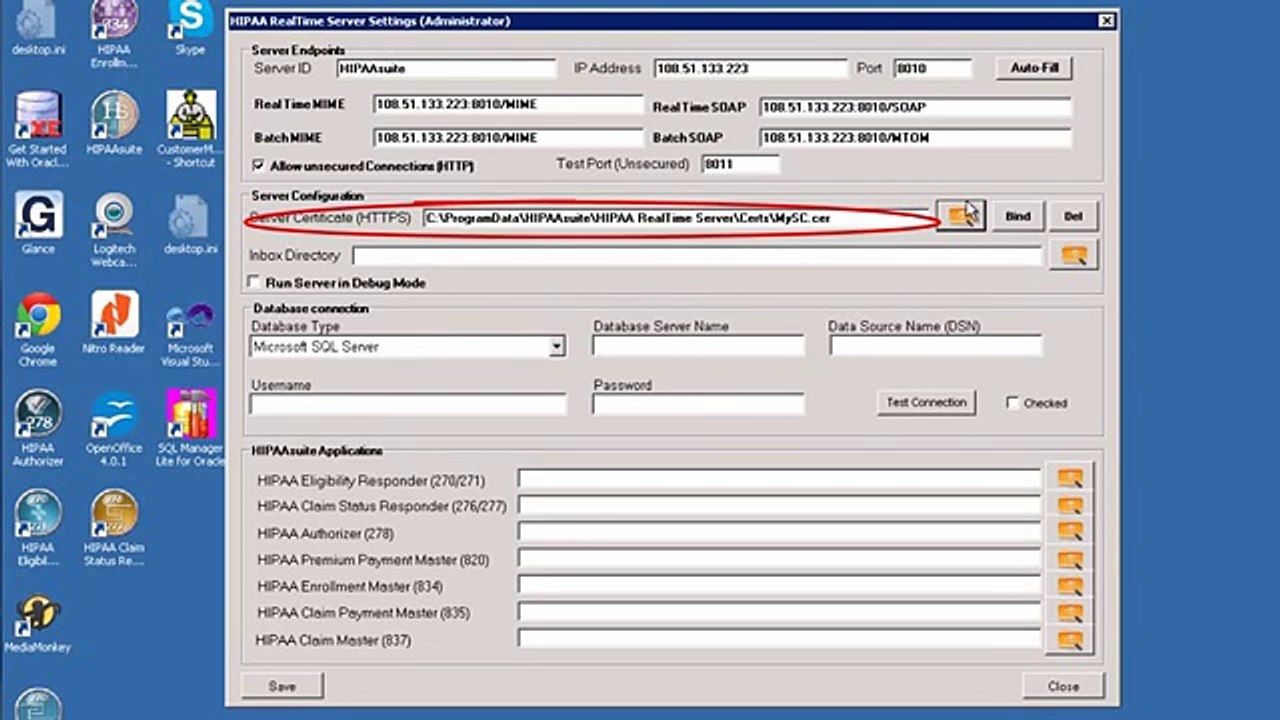This screenshot has width=1280, height=720.
Task: Tick the Checked checkbox
Action: (x=1013, y=403)
